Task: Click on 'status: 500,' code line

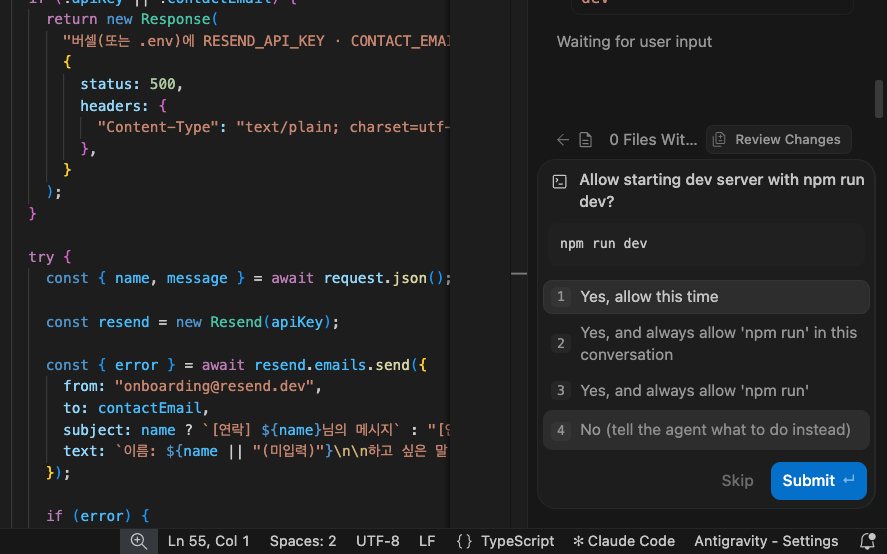Action: [131, 84]
